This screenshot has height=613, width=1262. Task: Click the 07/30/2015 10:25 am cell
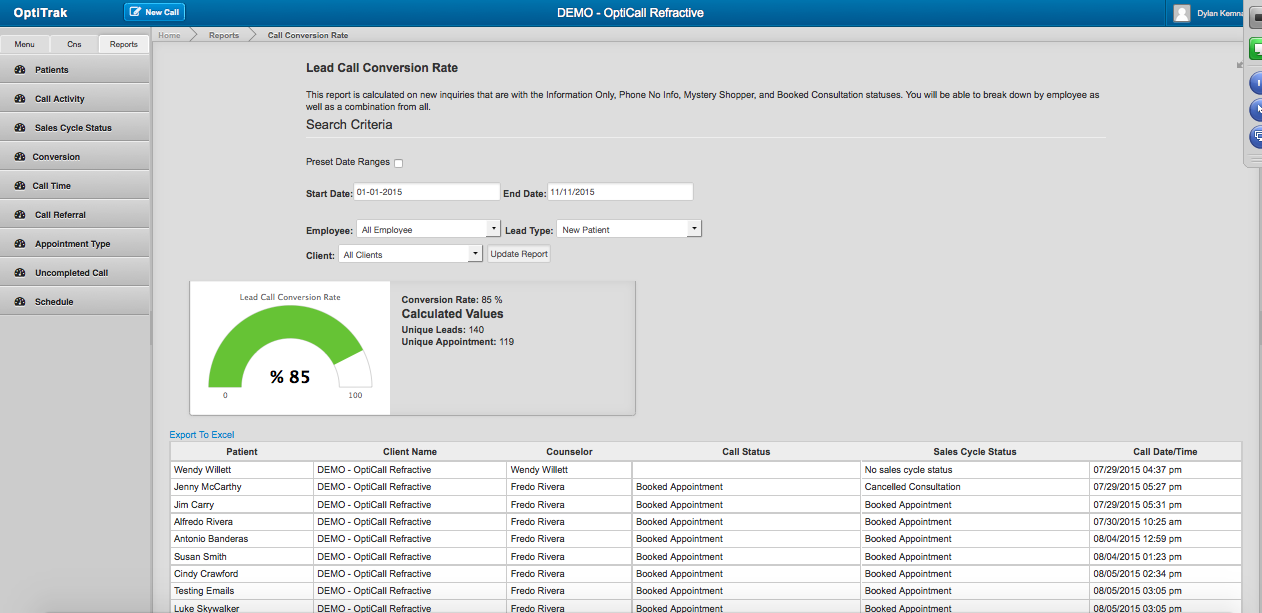coord(1165,522)
